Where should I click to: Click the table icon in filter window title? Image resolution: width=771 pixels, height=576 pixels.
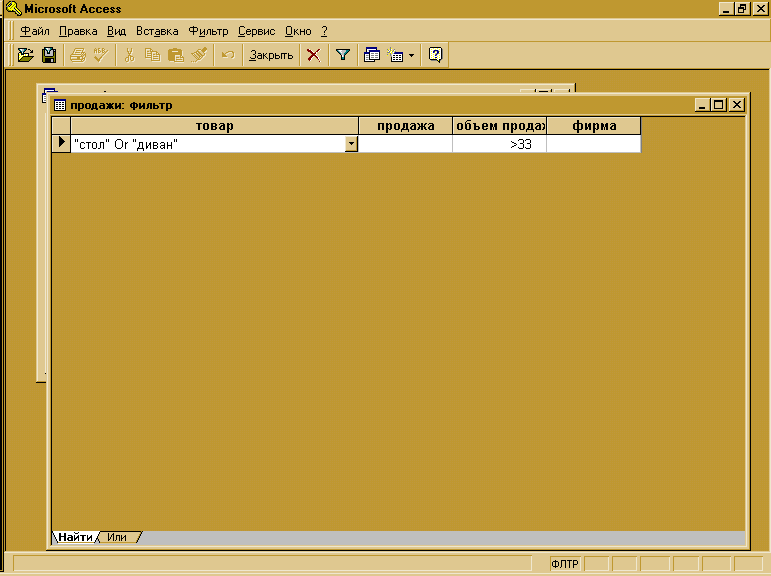[60, 105]
